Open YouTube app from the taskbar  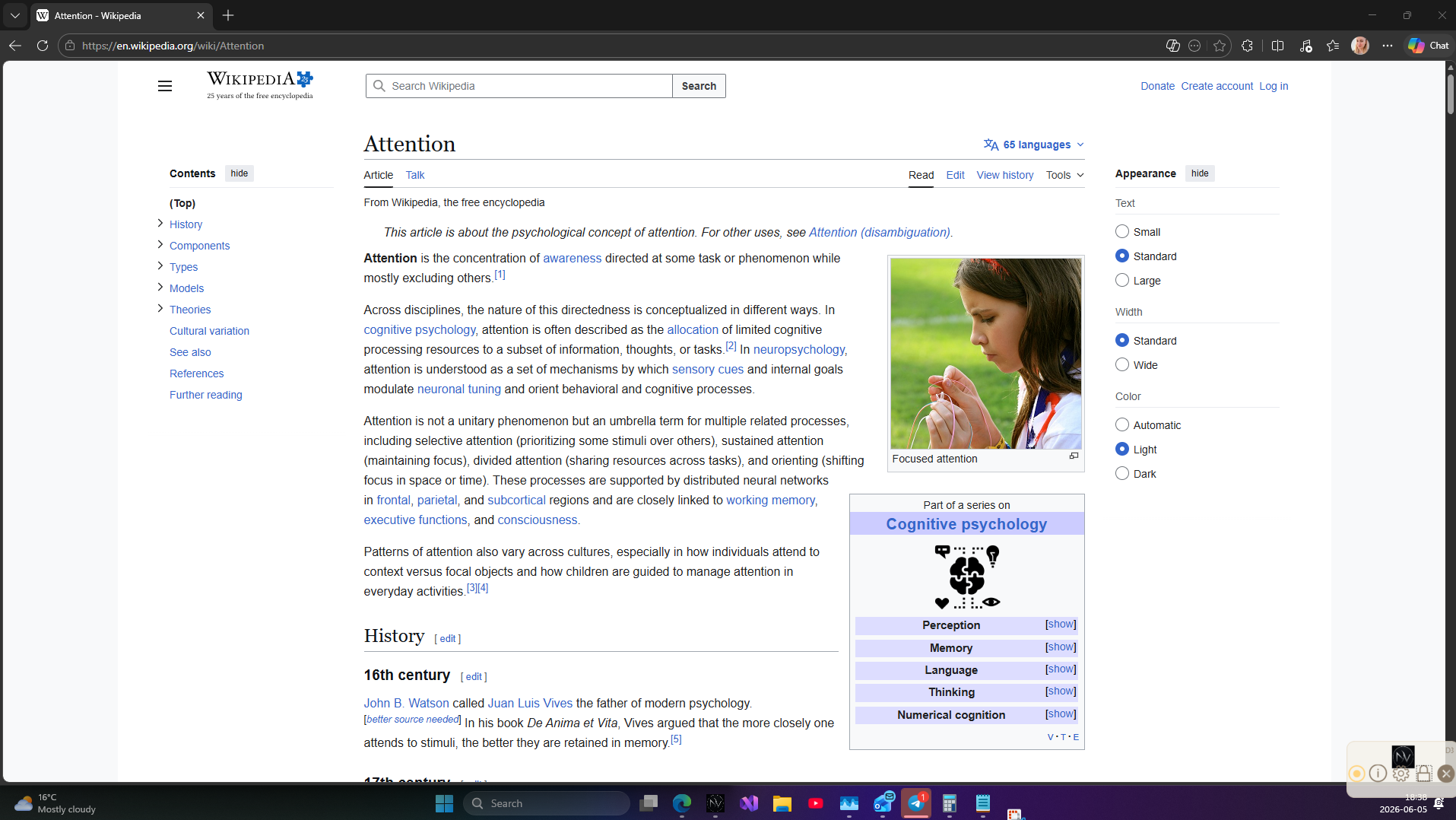[x=816, y=803]
